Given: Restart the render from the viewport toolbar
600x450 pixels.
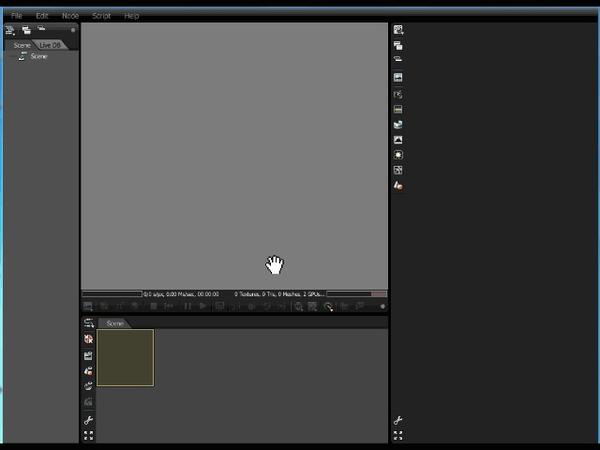Looking at the screenshot, I should tap(169, 307).
